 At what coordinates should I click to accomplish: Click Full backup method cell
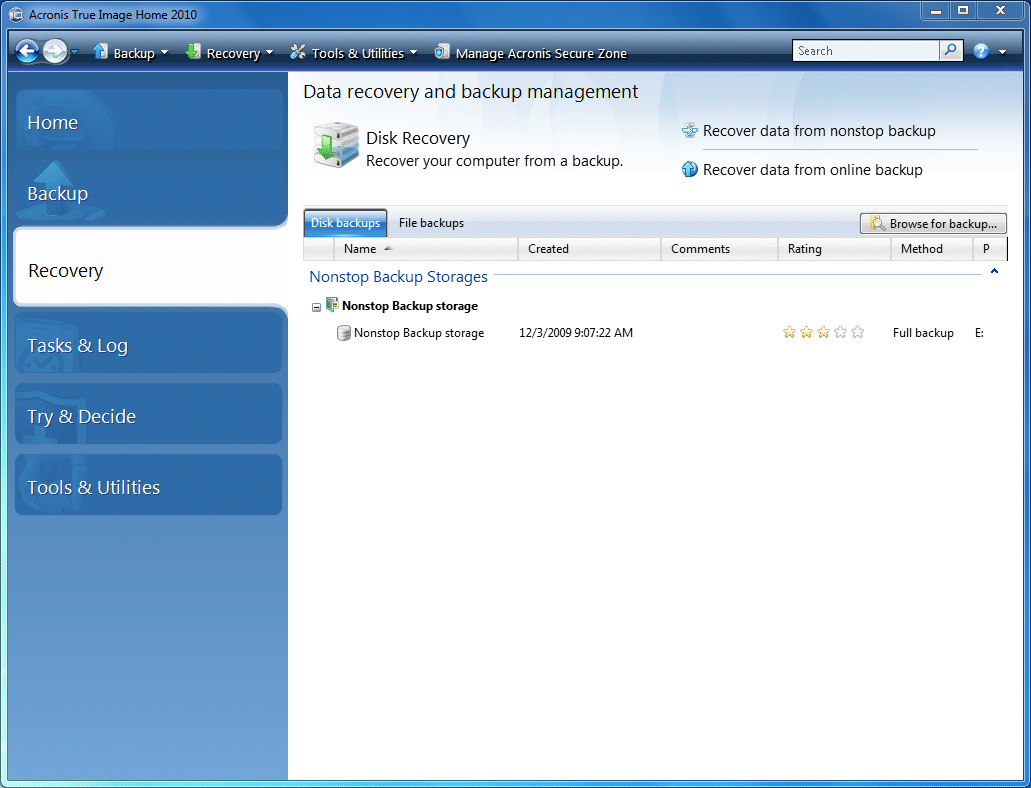(923, 333)
